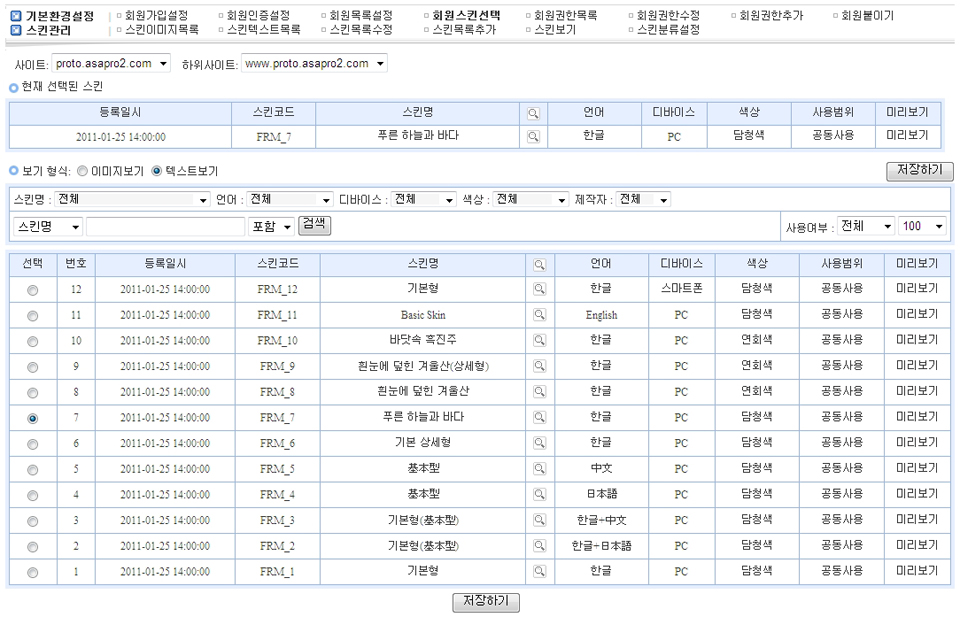Click magnifier icon in FRM_3 row
The image size is (960, 617).
(x=539, y=521)
